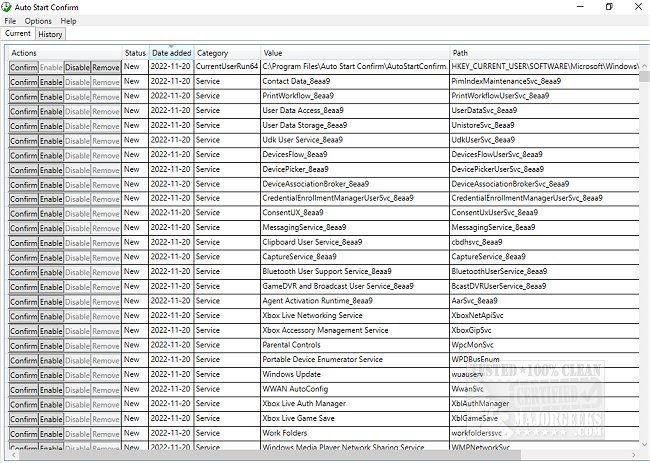
Task: Select the Windows Update value cell
Action: pyautogui.click(x=355, y=374)
